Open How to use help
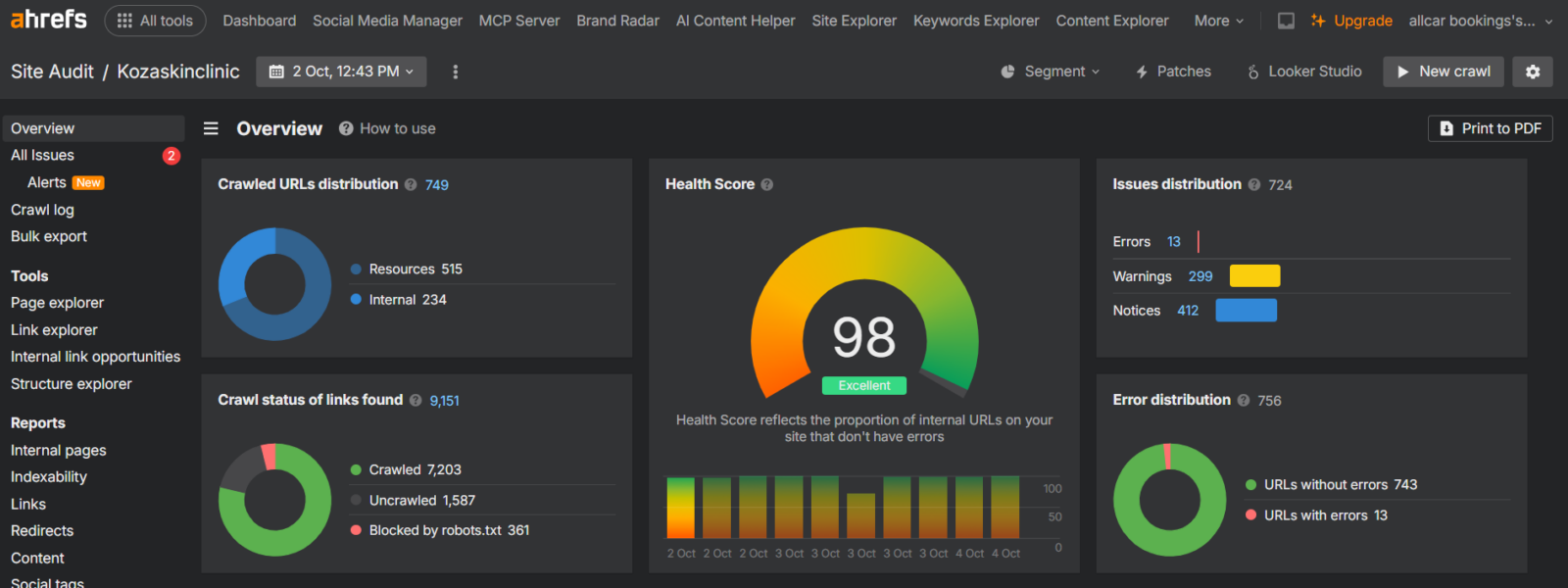Screen dimensions: 1568x588 click(x=387, y=128)
